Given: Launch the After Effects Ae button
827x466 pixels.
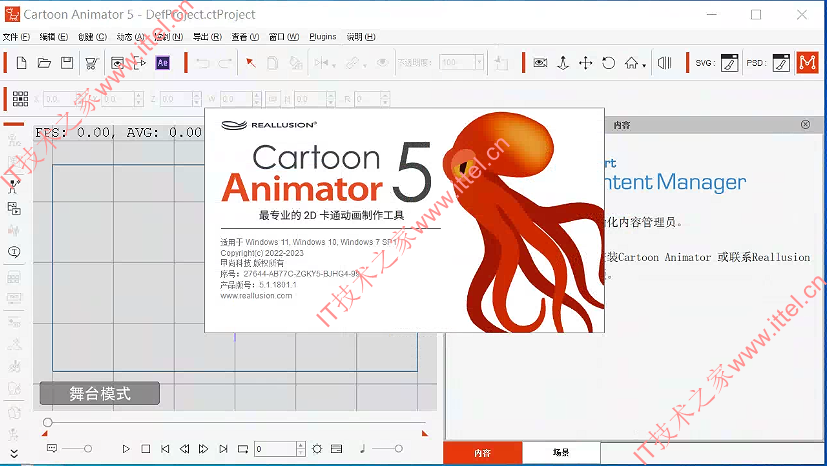Looking at the screenshot, I should pos(162,63).
